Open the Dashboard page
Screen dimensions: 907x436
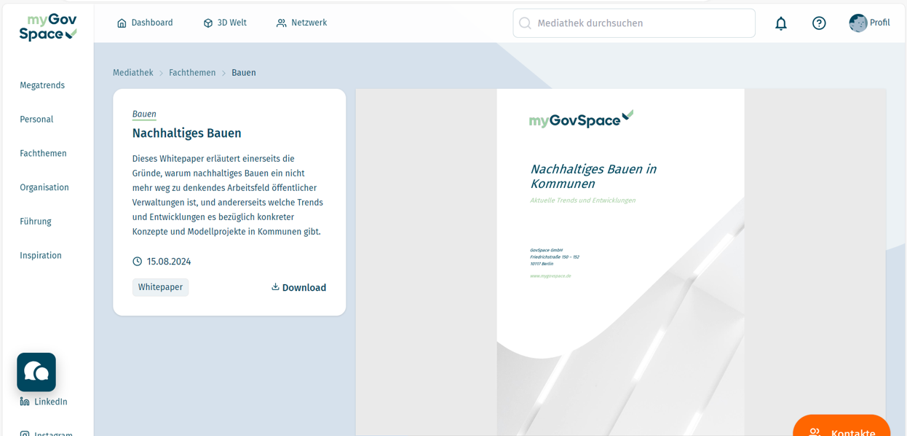pyautogui.click(x=145, y=23)
